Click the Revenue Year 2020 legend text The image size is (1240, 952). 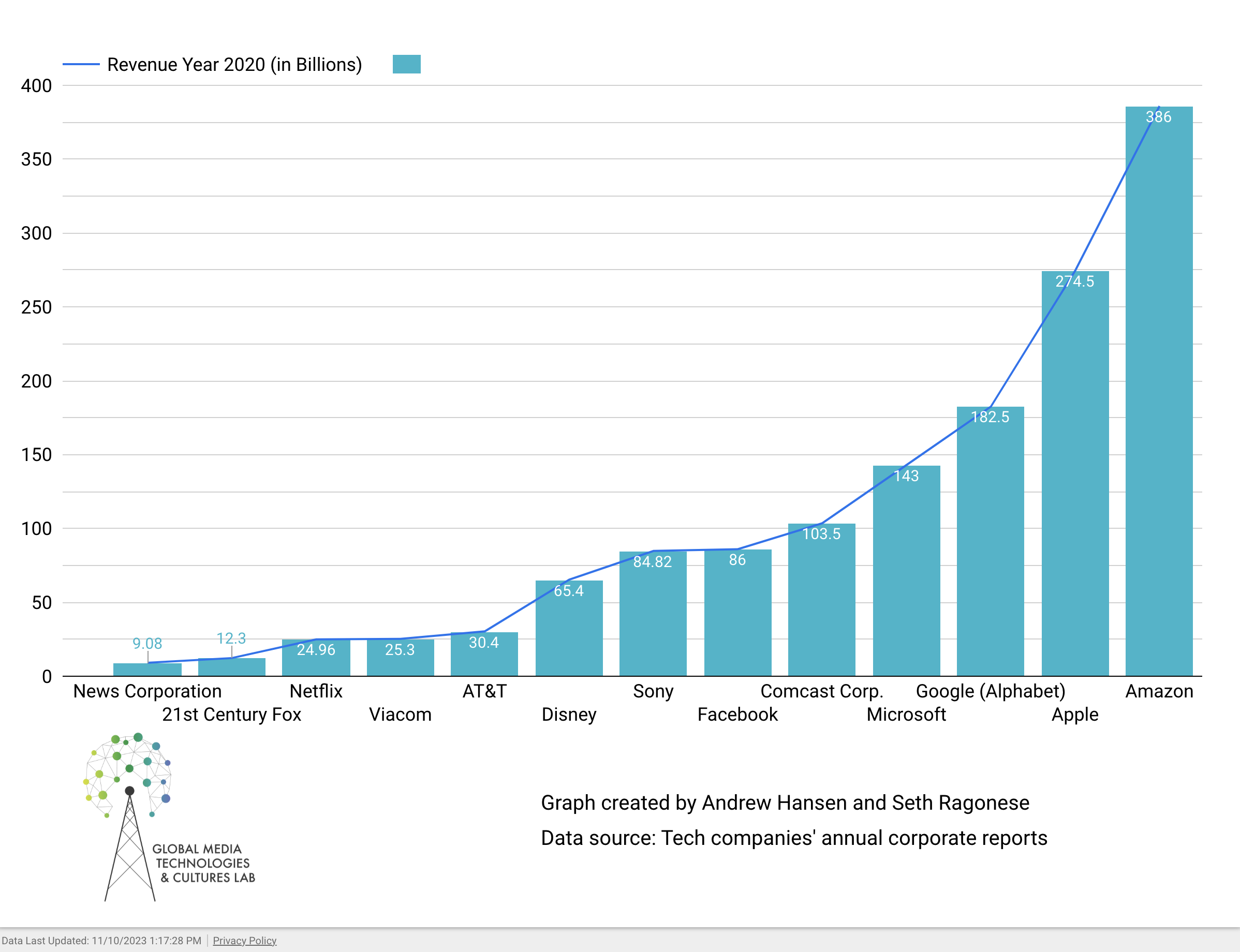tap(234, 65)
